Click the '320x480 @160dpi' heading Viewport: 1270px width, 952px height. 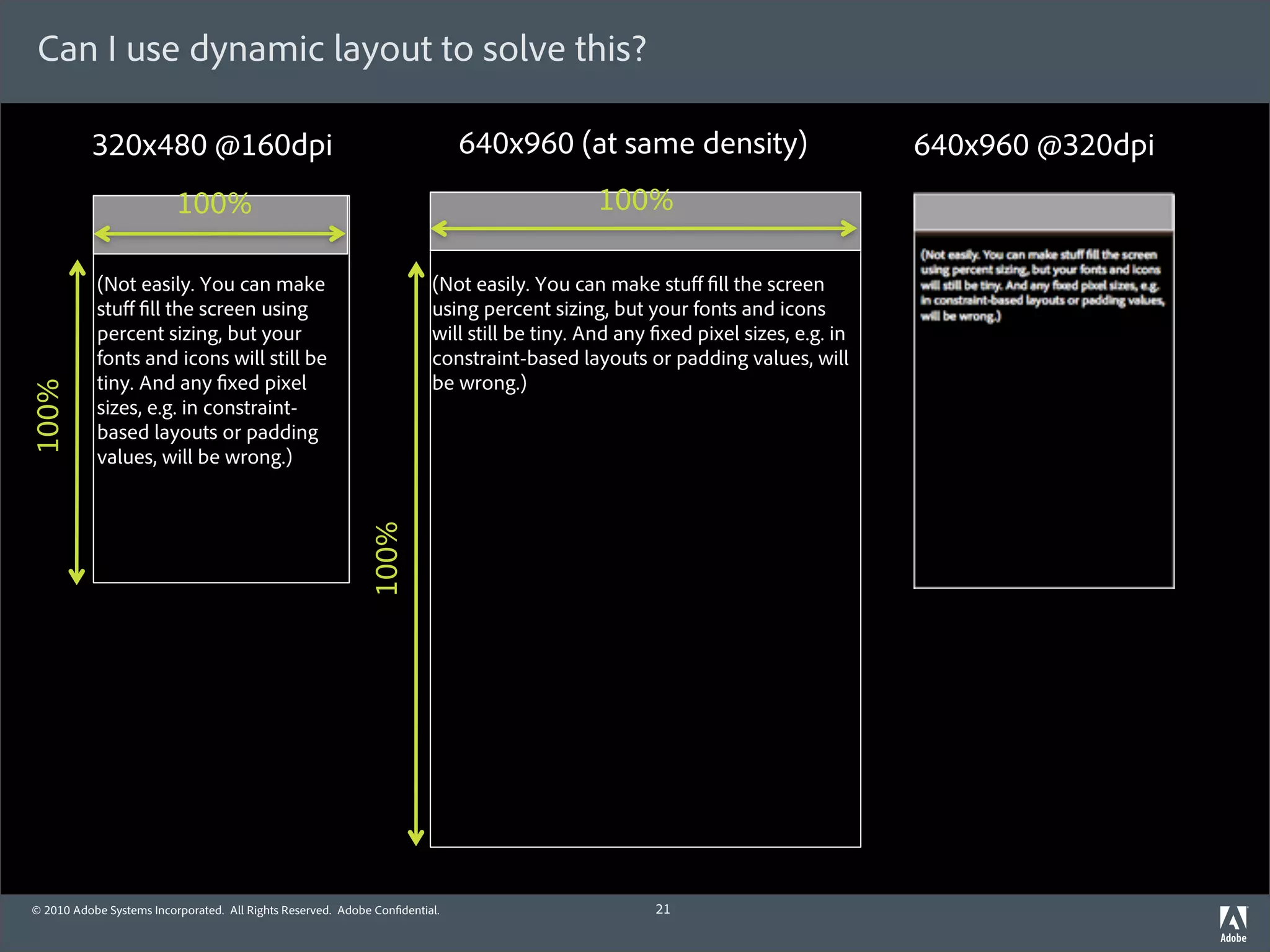coord(212,146)
